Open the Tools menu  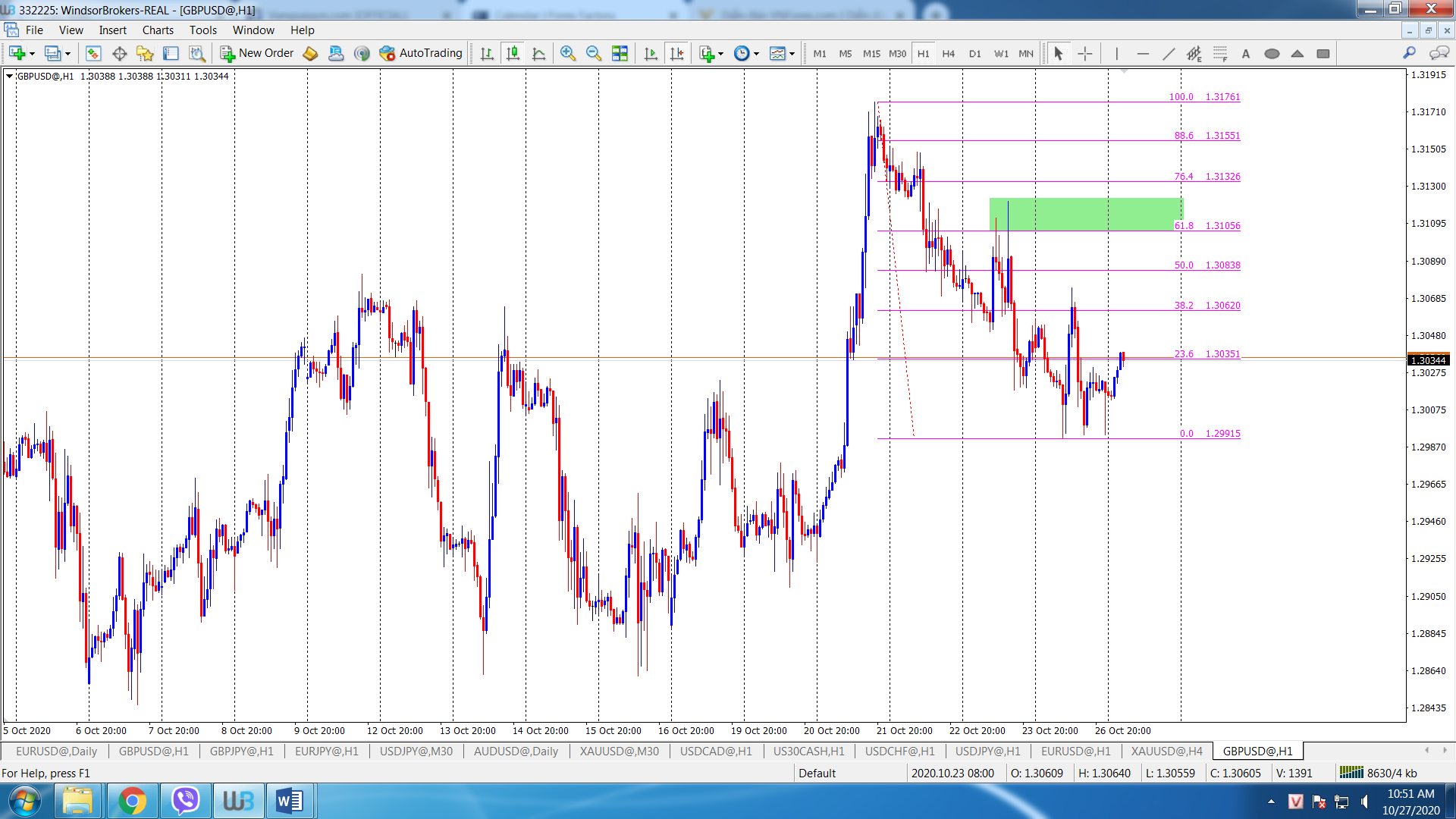203,30
